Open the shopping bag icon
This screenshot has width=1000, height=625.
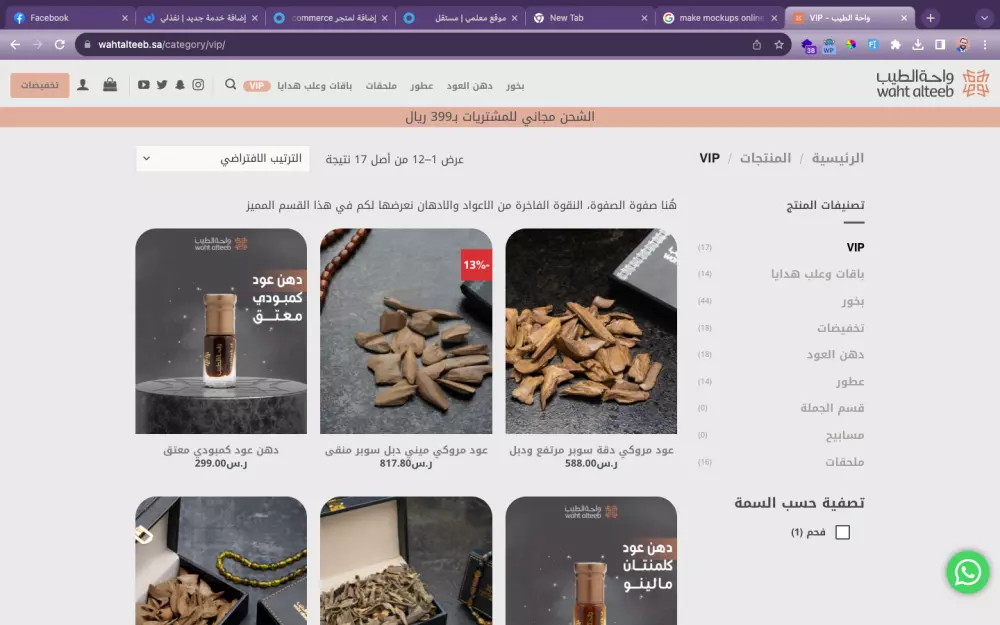(x=111, y=85)
